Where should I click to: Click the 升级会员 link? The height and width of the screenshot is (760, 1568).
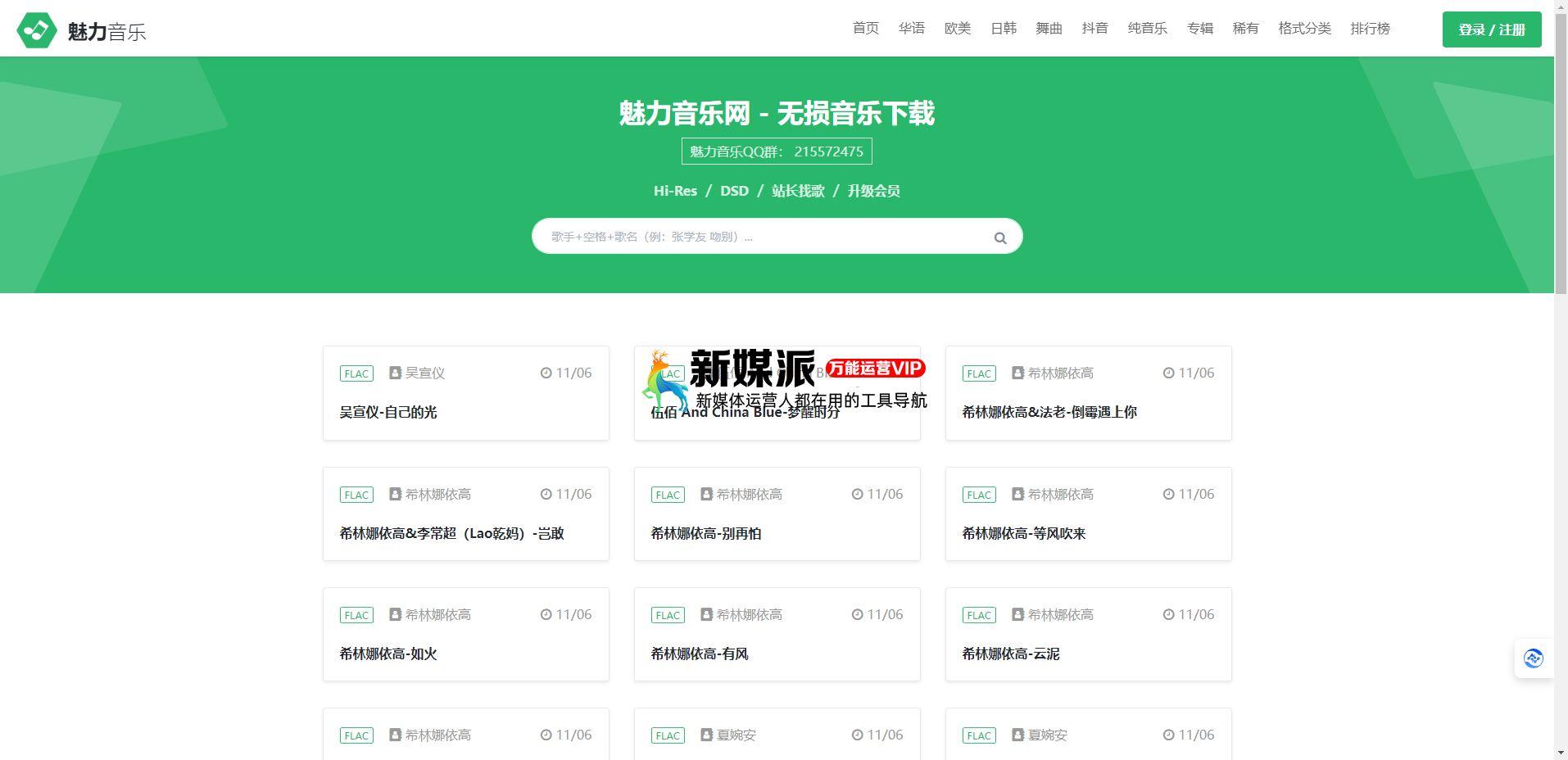[x=873, y=191]
